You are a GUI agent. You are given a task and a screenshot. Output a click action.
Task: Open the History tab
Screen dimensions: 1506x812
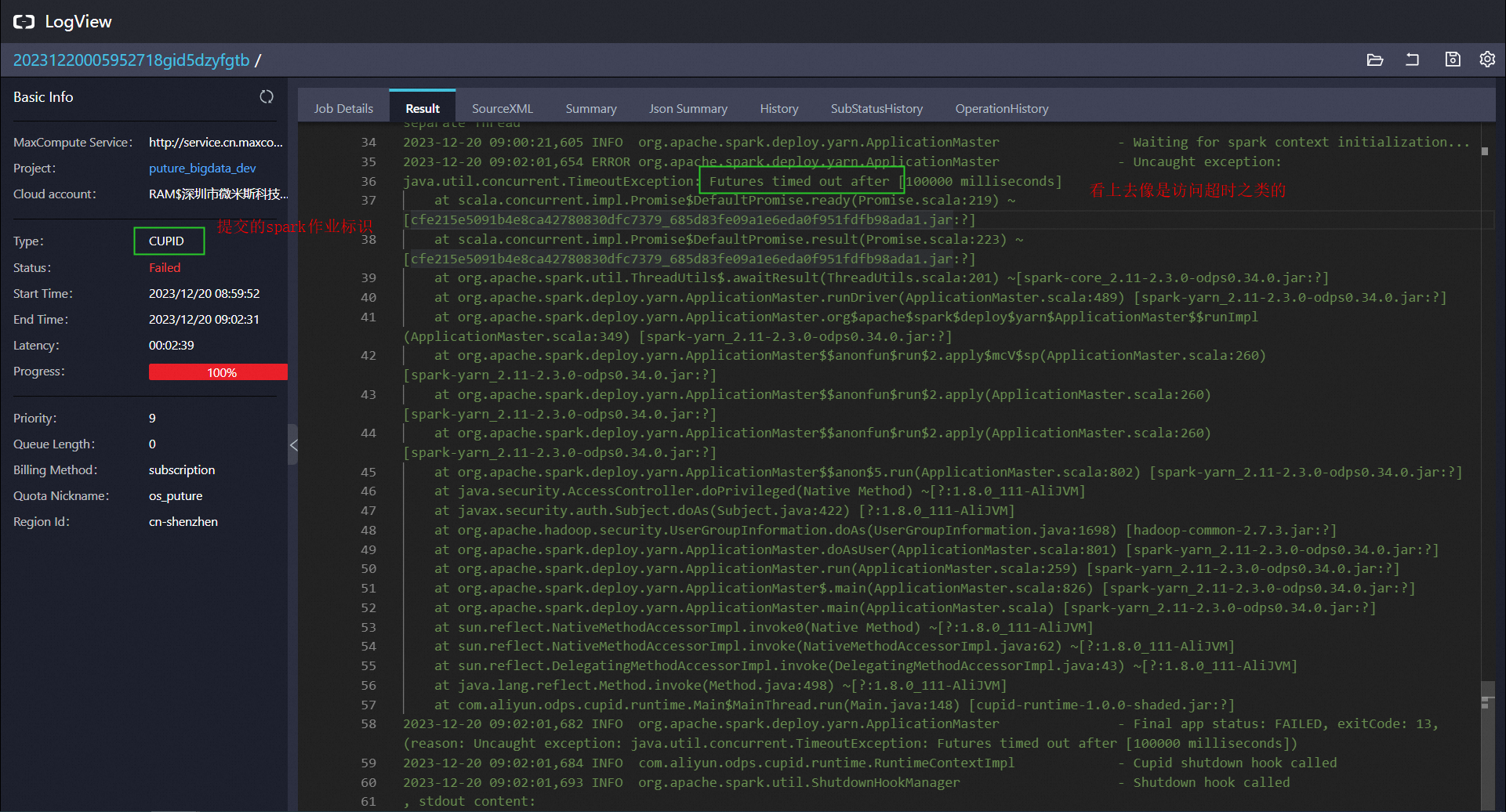click(778, 109)
